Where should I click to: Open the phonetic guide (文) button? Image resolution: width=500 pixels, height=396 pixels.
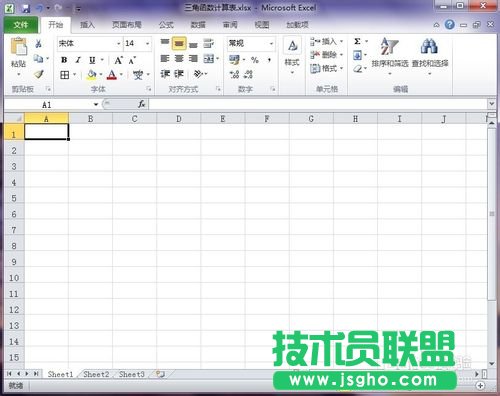138,75
